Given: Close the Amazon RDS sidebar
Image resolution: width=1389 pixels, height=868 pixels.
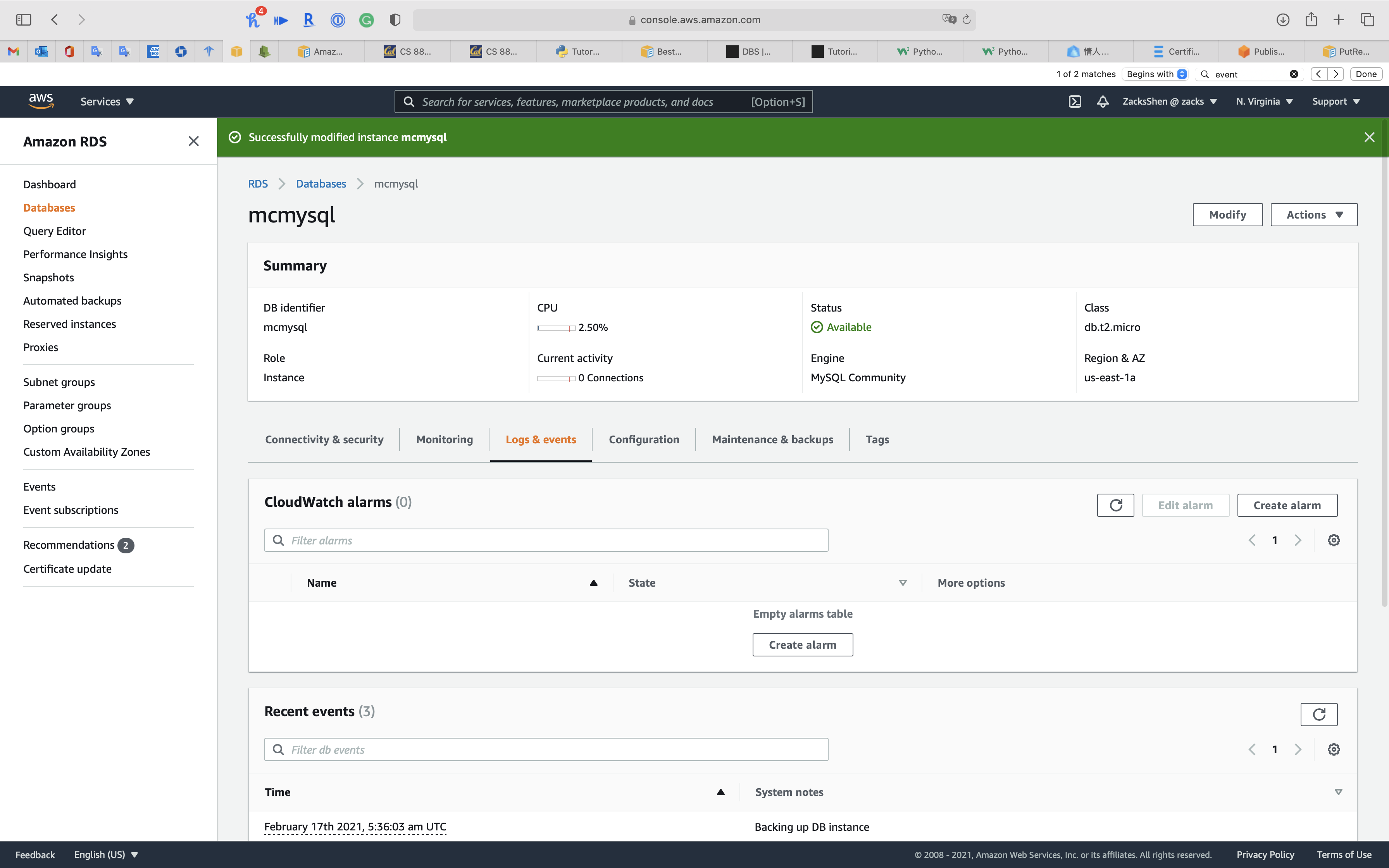Looking at the screenshot, I should point(193,141).
